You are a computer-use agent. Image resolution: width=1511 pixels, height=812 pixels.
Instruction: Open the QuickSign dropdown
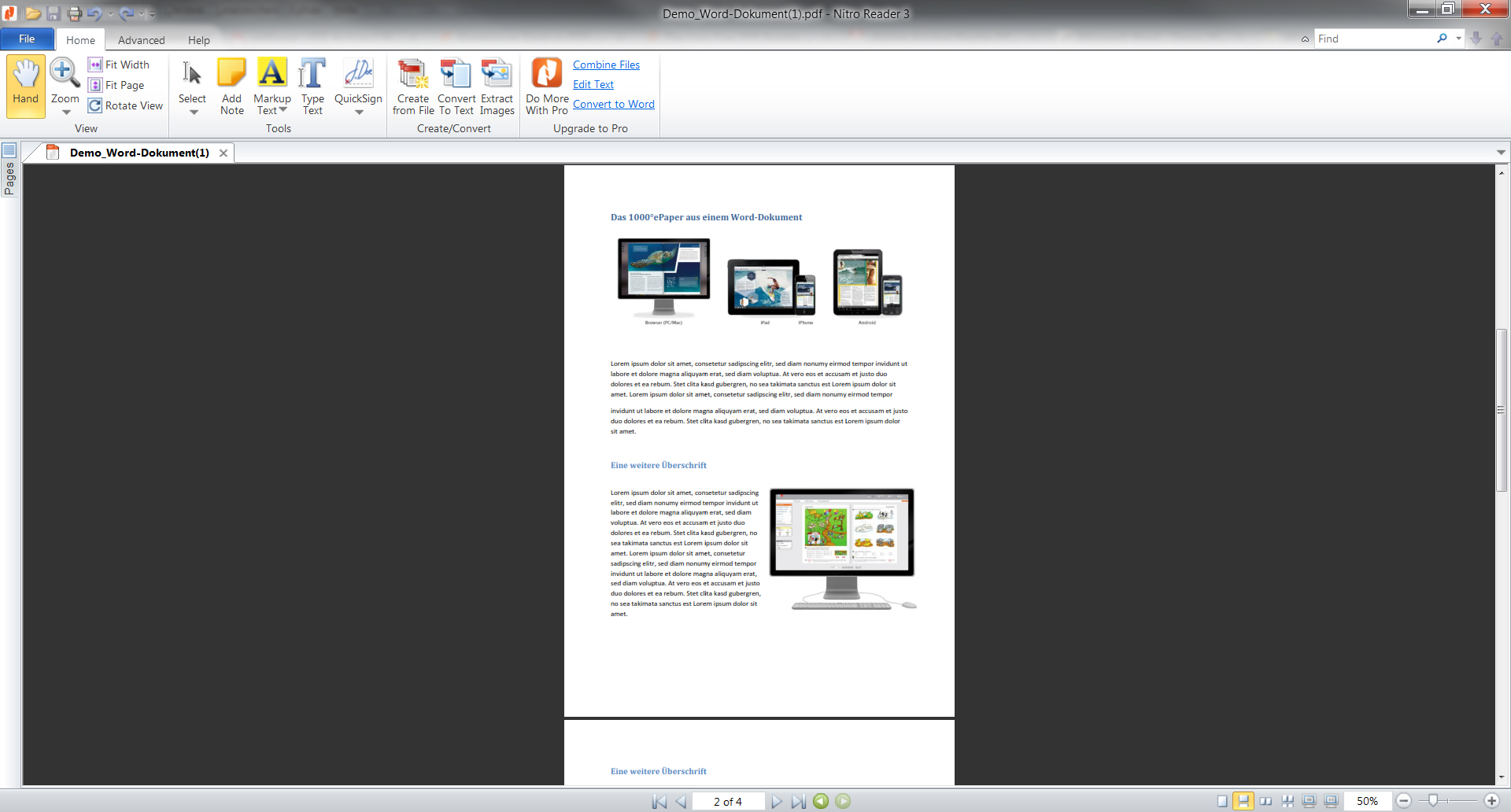point(359,113)
